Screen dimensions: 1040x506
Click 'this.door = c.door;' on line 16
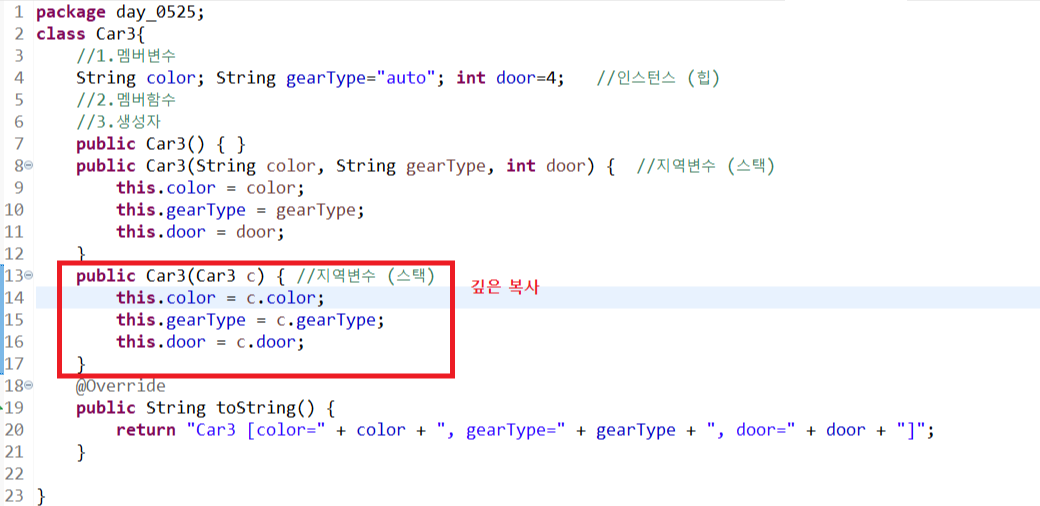point(210,342)
